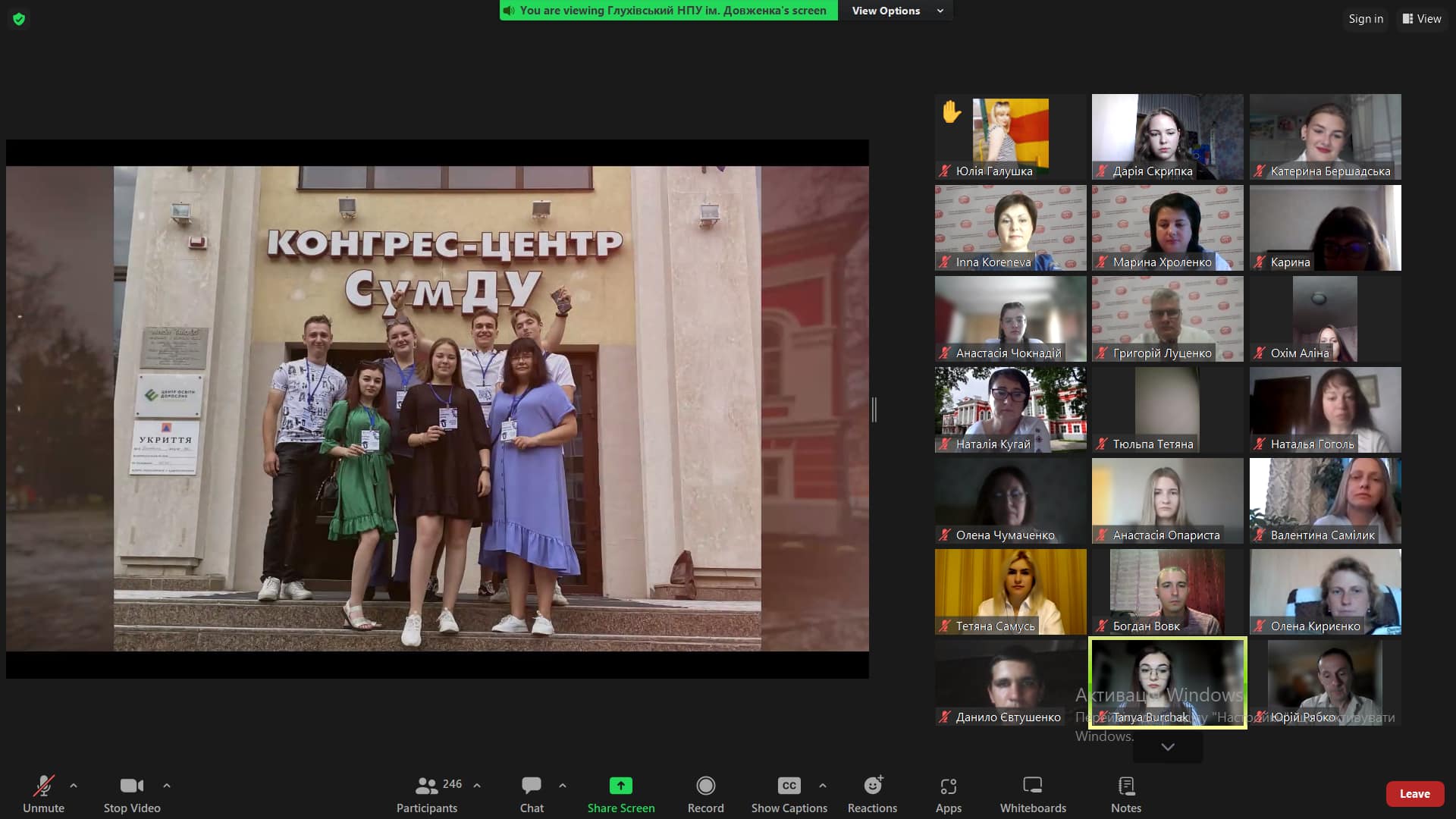Open the View Options dropdown
This screenshot has height=819, width=1456.
point(896,11)
